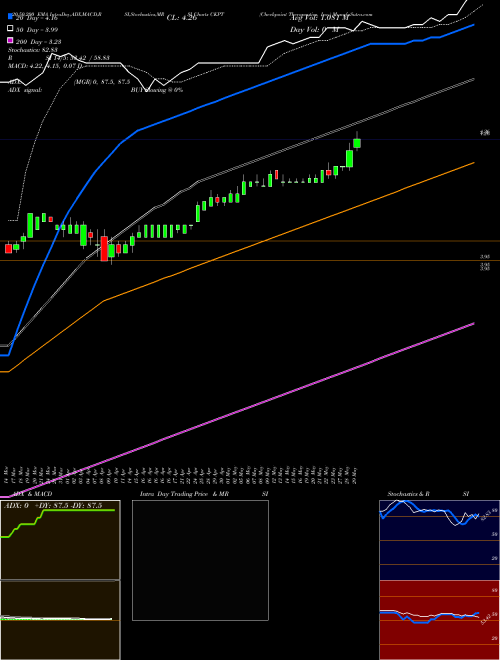Click the price label beside the blue horizontal line

[x=485, y=133]
